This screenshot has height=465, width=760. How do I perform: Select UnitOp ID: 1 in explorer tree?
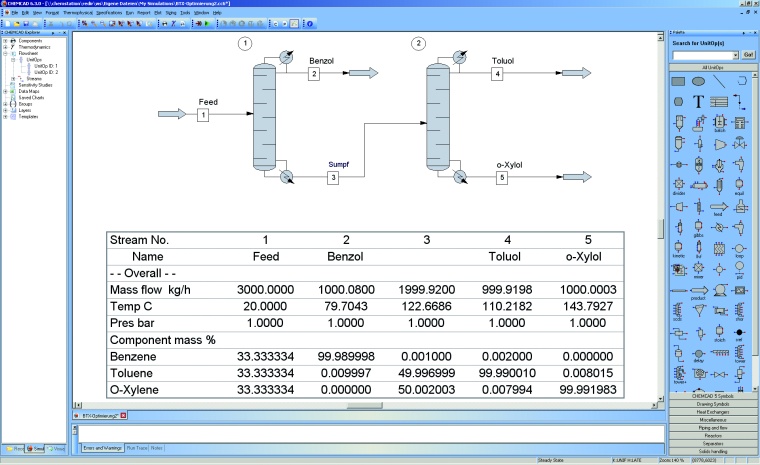tap(46, 66)
